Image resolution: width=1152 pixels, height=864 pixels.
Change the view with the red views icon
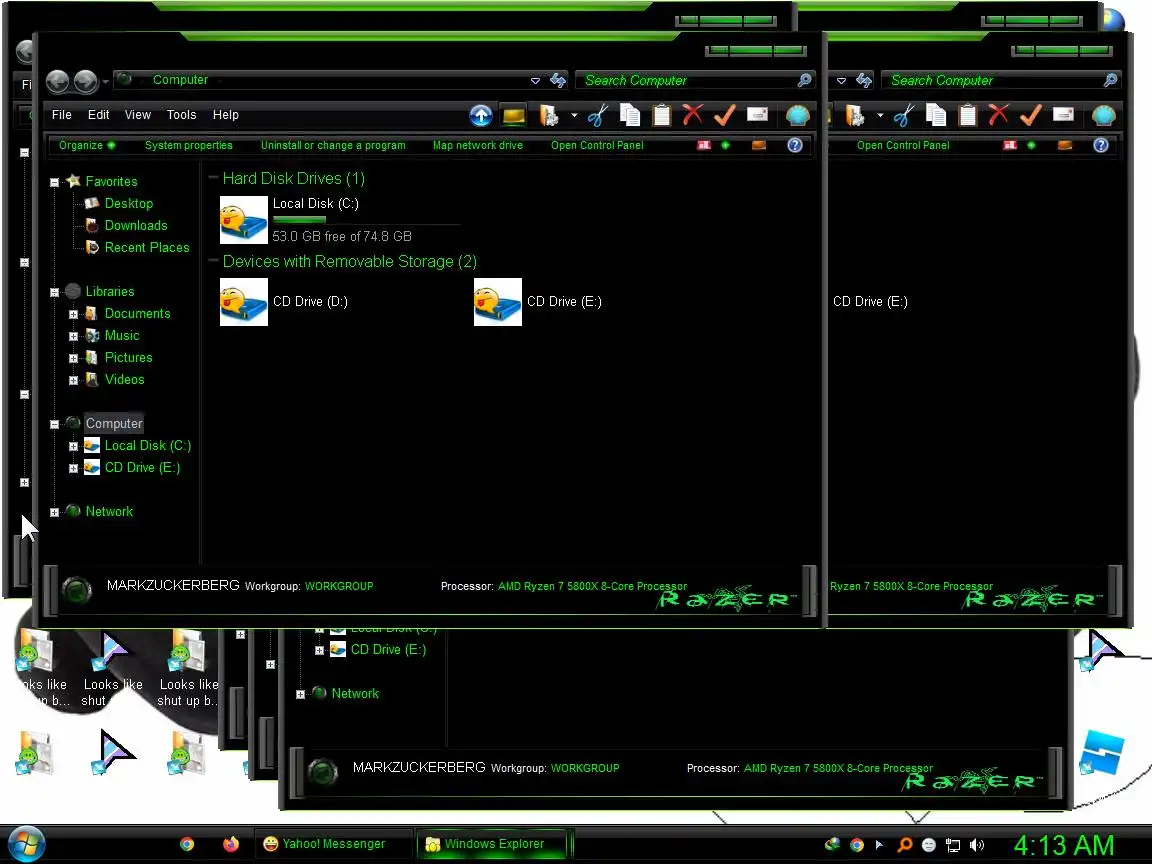click(x=704, y=145)
